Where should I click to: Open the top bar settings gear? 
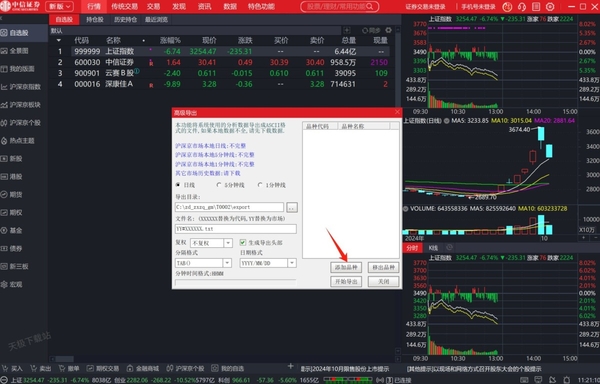pyautogui.click(x=550, y=7)
